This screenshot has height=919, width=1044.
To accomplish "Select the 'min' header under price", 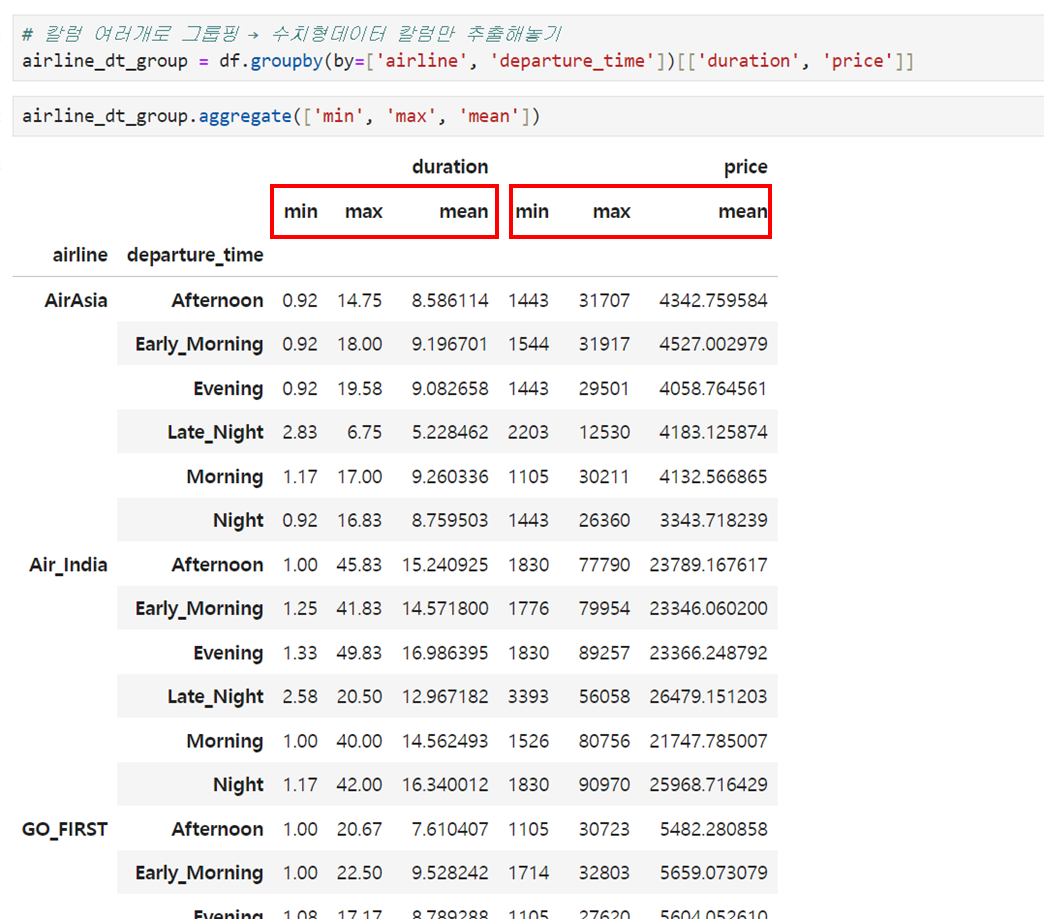I will [532, 212].
